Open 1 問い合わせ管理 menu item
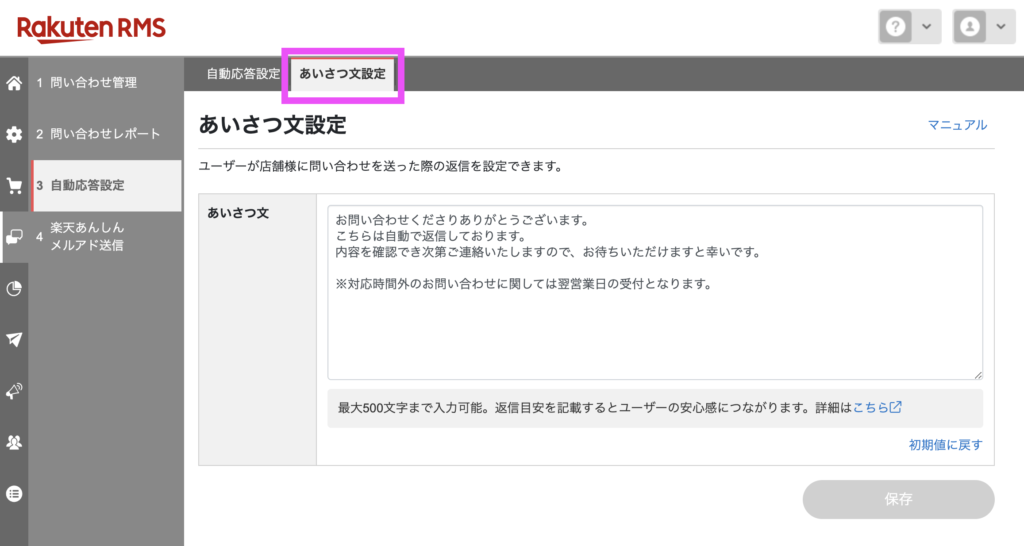Screen dimensions: 1024x546 point(104,83)
